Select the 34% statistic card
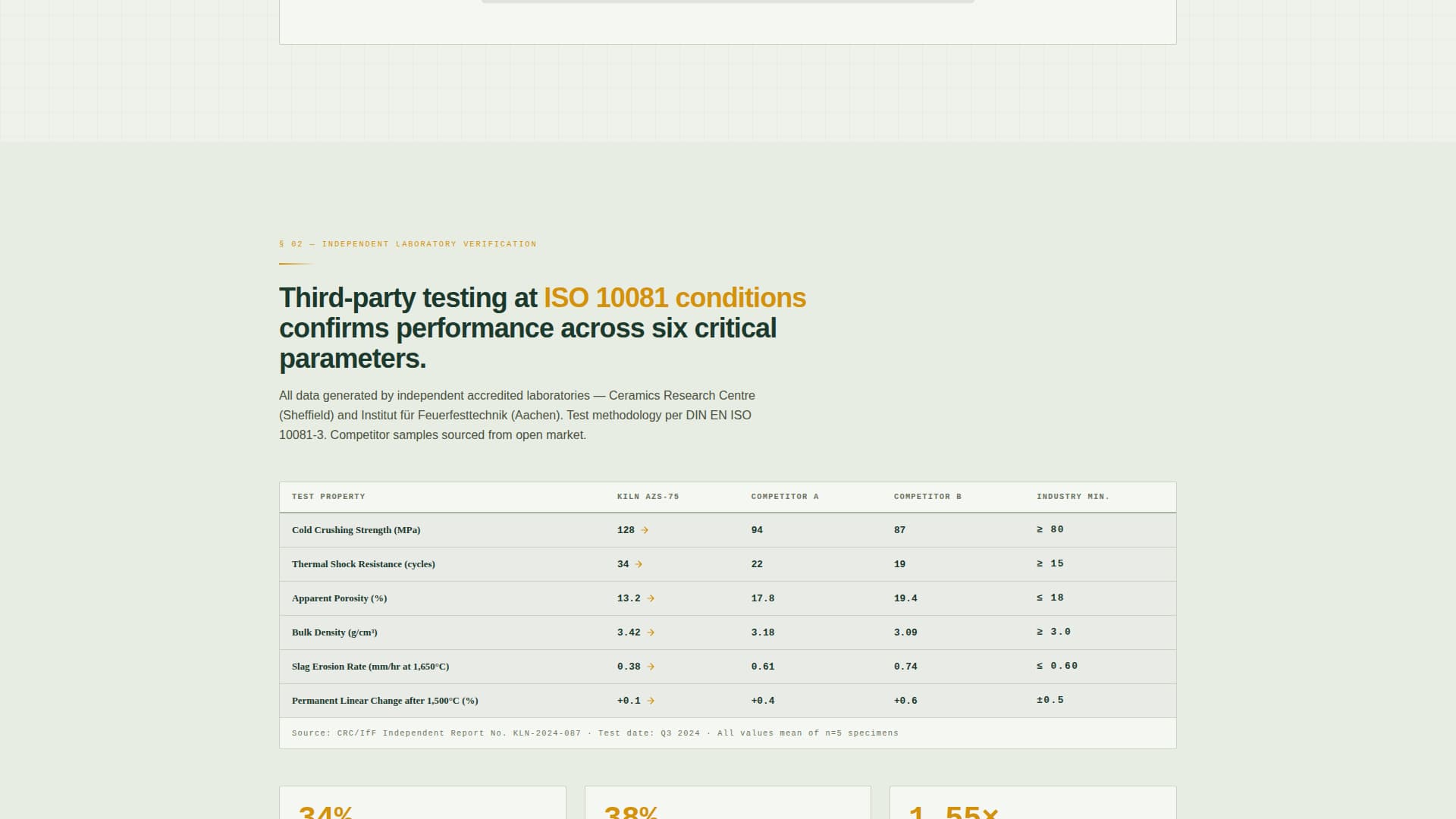The height and width of the screenshot is (819, 1456). [422, 804]
